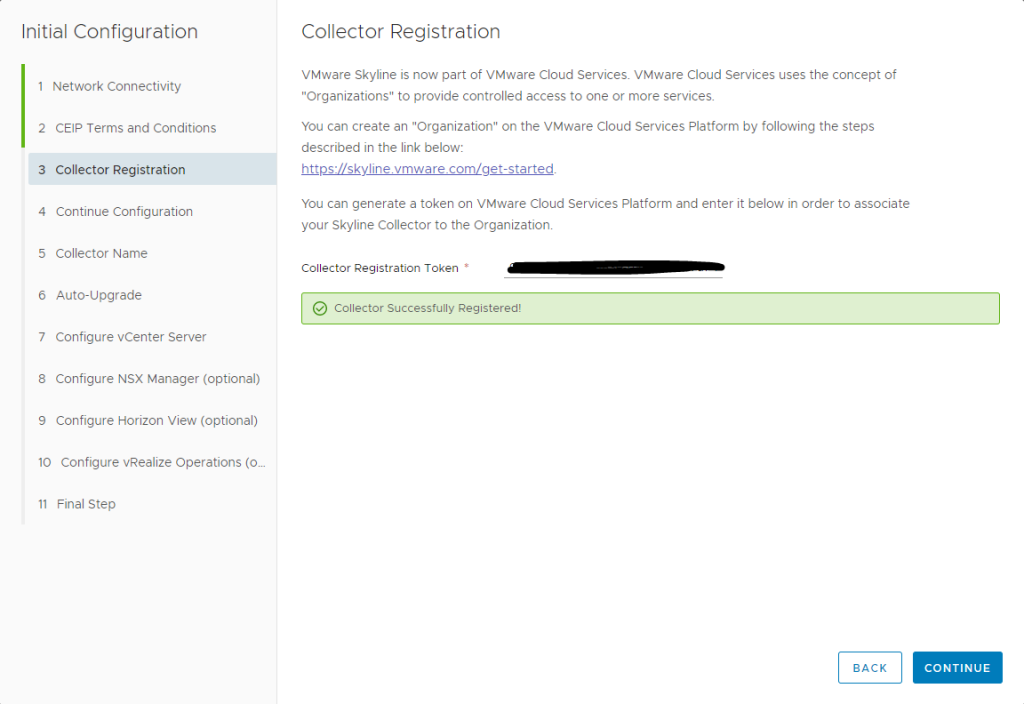Click the Continue button
This screenshot has height=704, width=1024.
click(957, 667)
